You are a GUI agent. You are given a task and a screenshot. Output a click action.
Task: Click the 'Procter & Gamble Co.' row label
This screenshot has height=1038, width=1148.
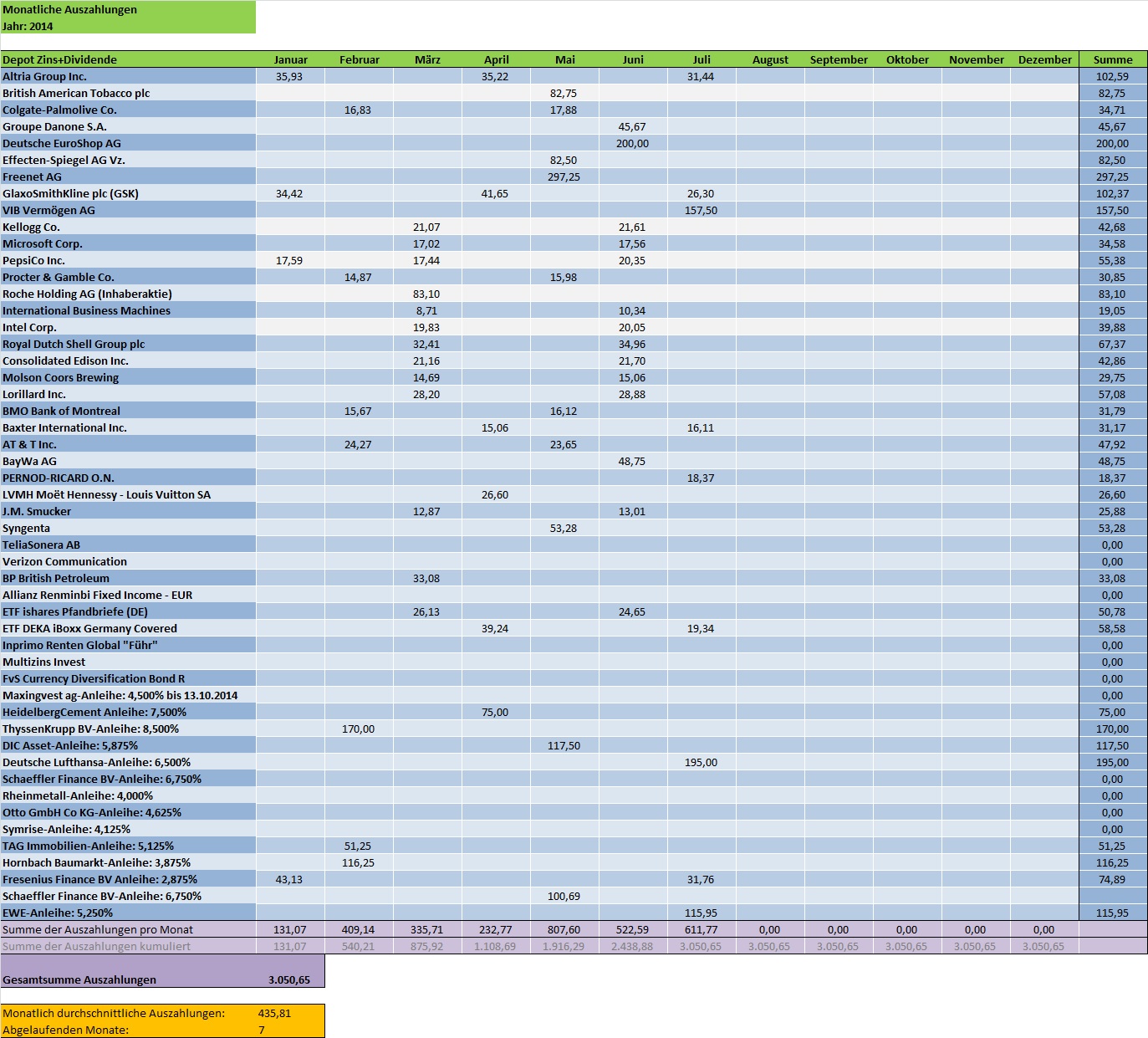coord(128,277)
